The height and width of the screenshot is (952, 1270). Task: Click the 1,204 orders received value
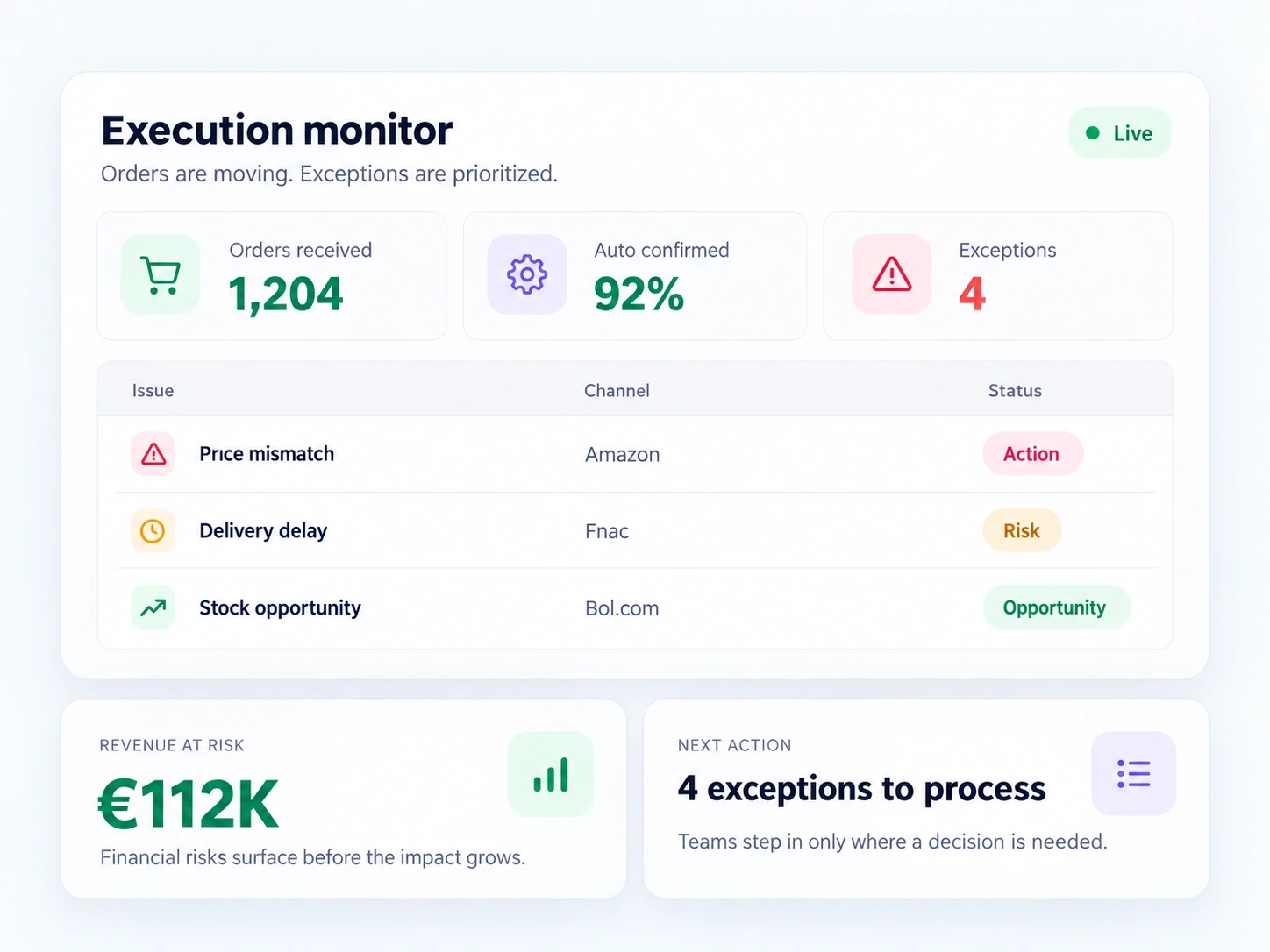[285, 295]
